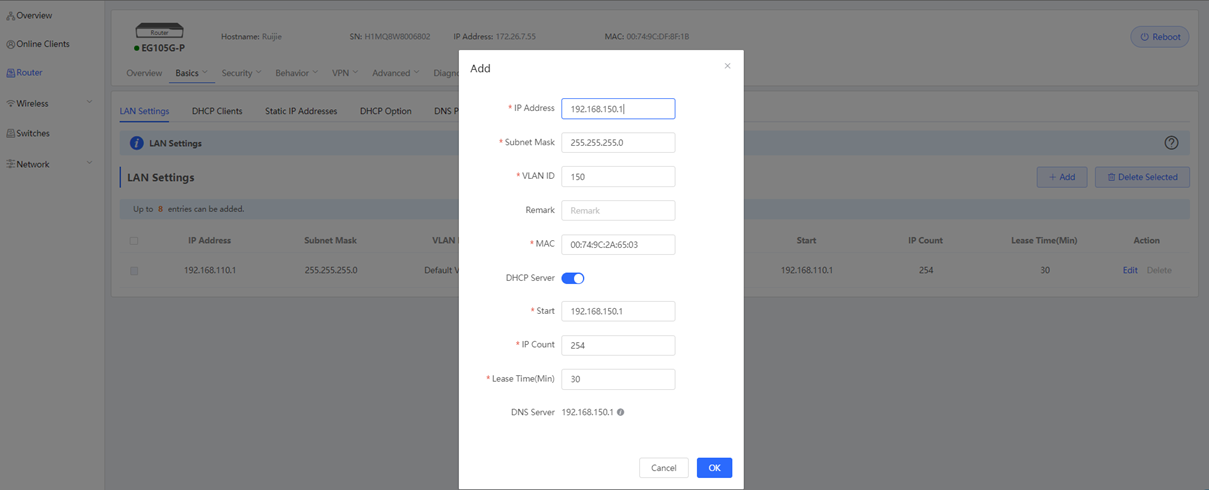Open the Overview sidebar item
The image size is (1209, 490).
pyautogui.click(x=29, y=16)
